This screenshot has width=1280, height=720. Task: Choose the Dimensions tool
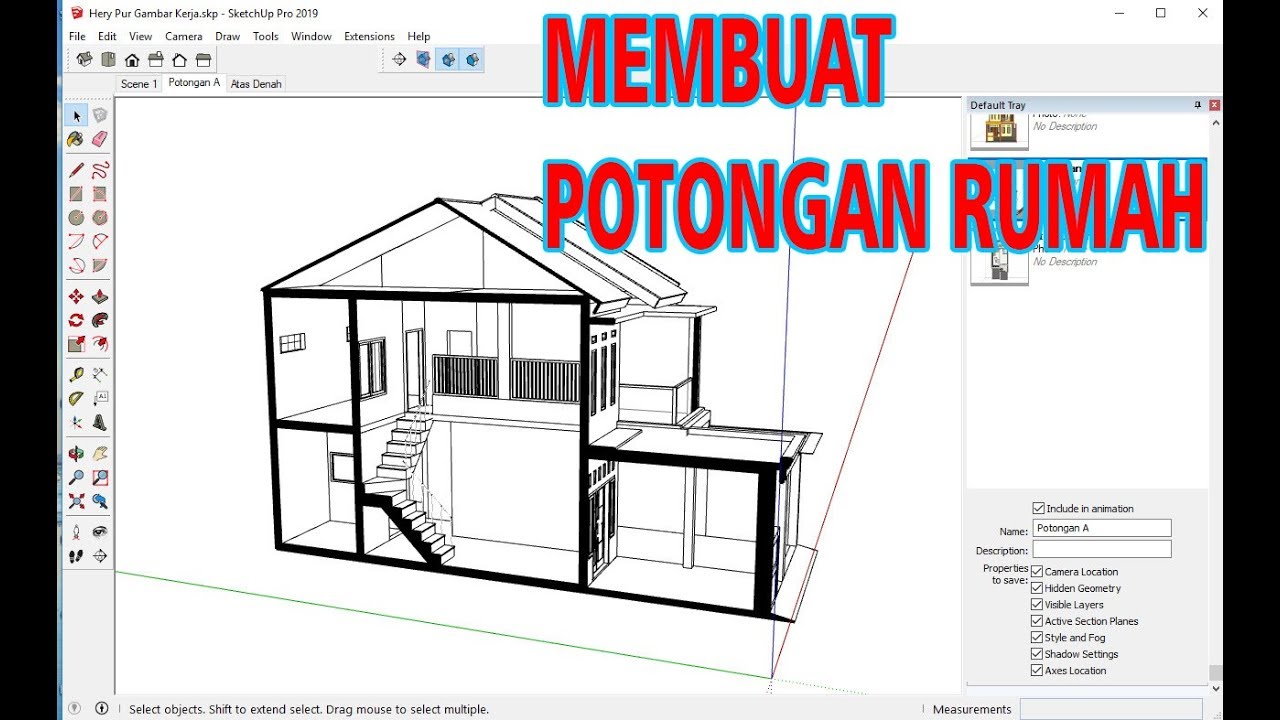click(100, 375)
